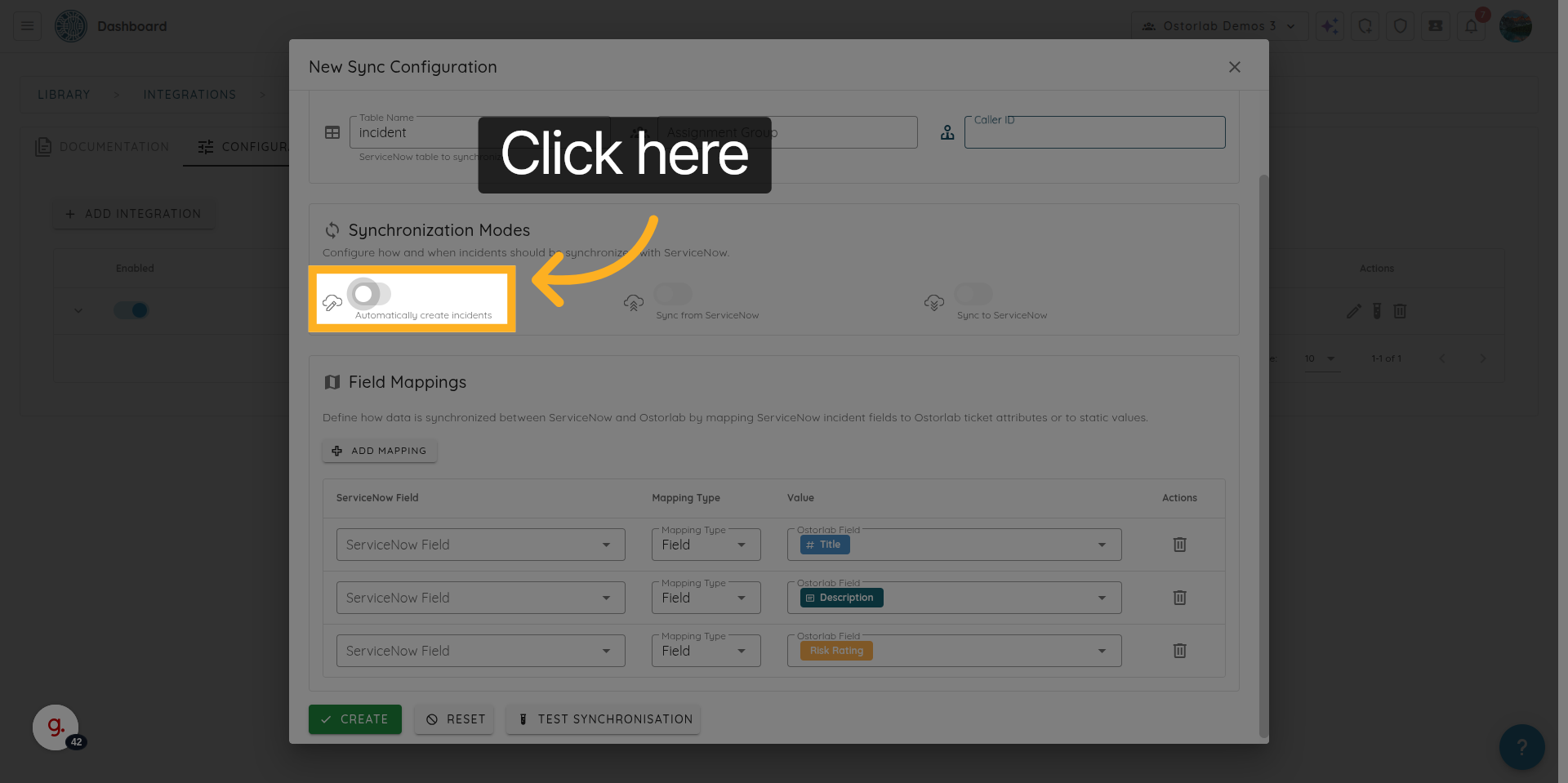
Task: Enable Sync to ServiceNow
Action: (x=972, y=294)
